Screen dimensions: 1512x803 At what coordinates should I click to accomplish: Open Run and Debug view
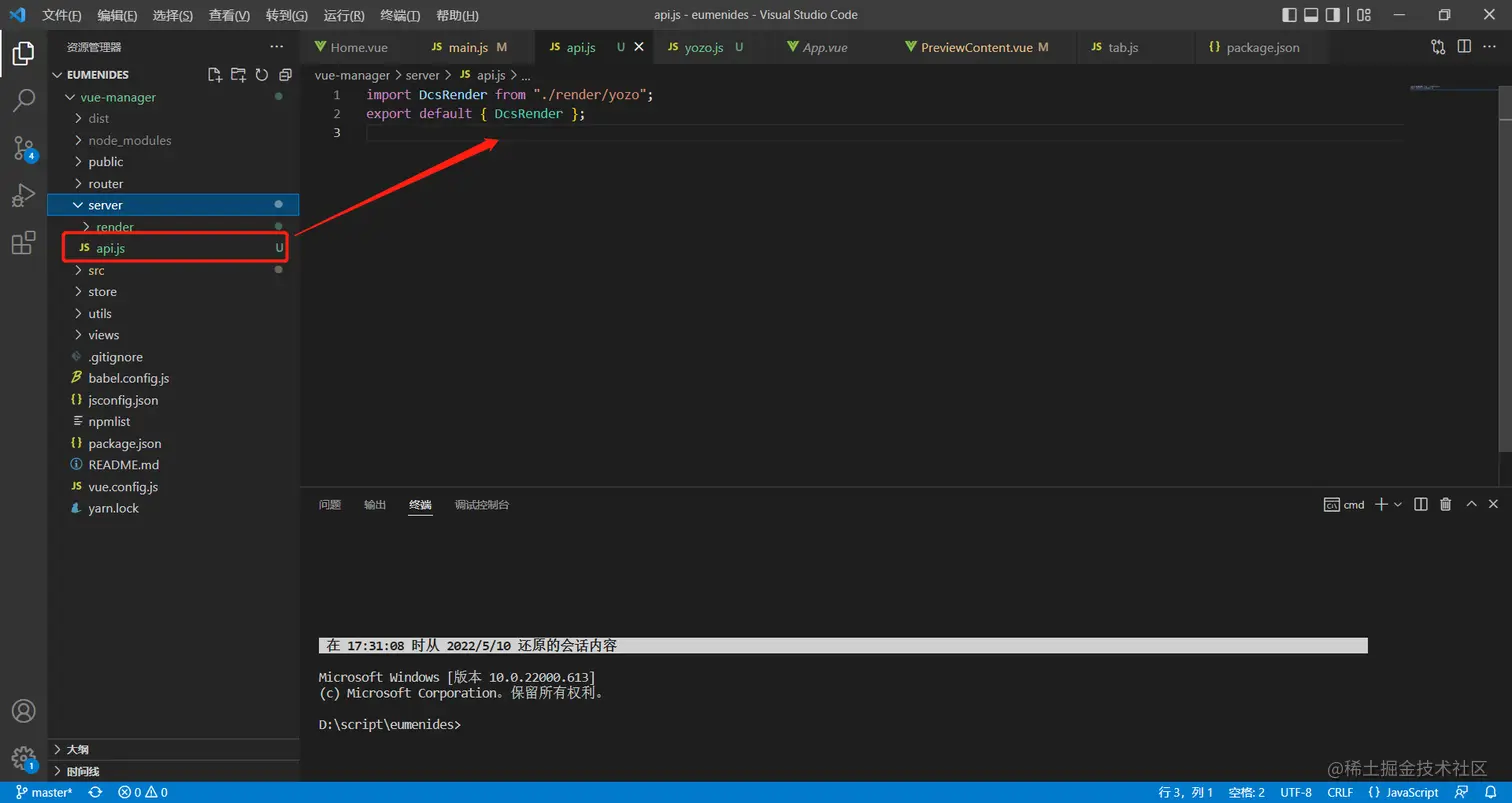[x=23, y=196]
